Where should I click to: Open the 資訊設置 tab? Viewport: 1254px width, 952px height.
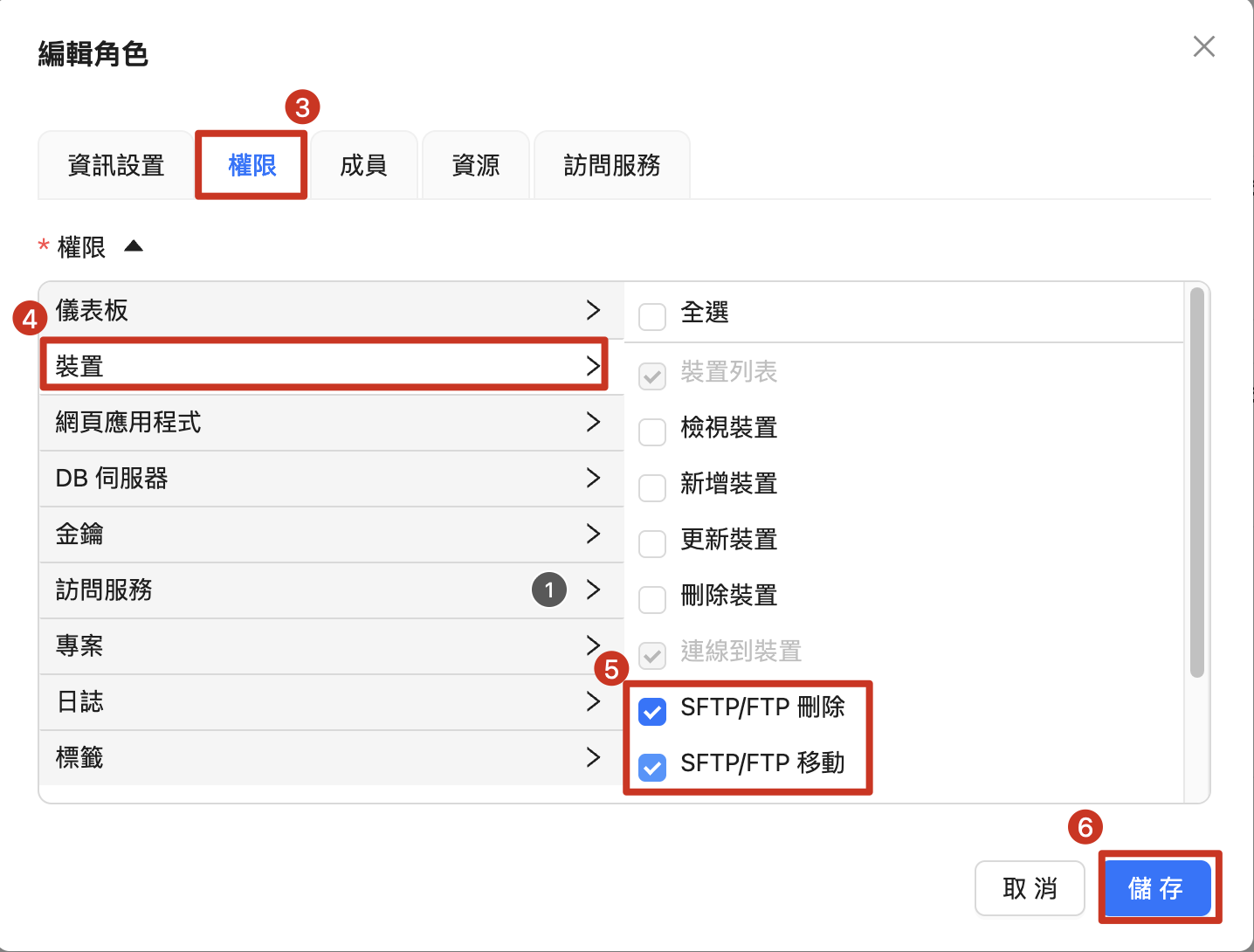click(116, 166)
